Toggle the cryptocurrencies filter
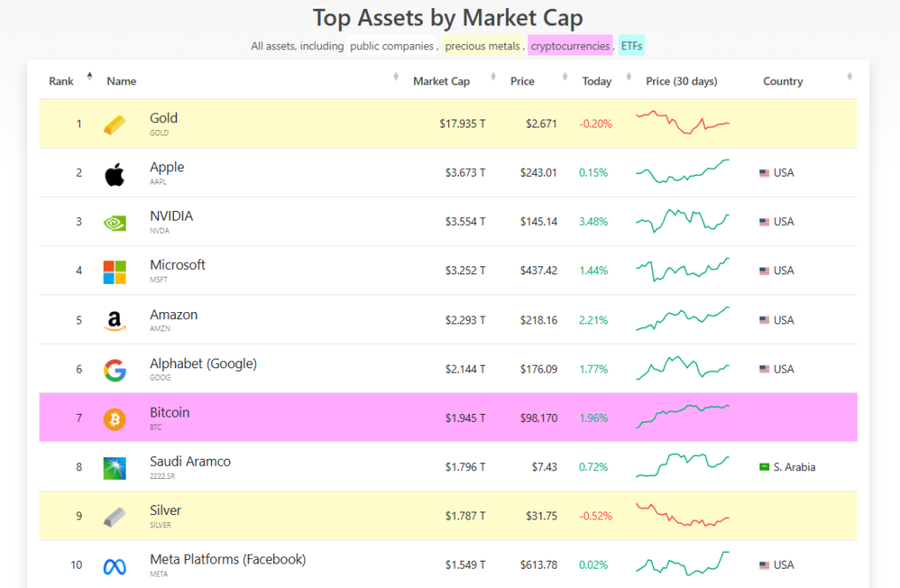The height and width of the screenshot is (588, 900). coord(570,46)
